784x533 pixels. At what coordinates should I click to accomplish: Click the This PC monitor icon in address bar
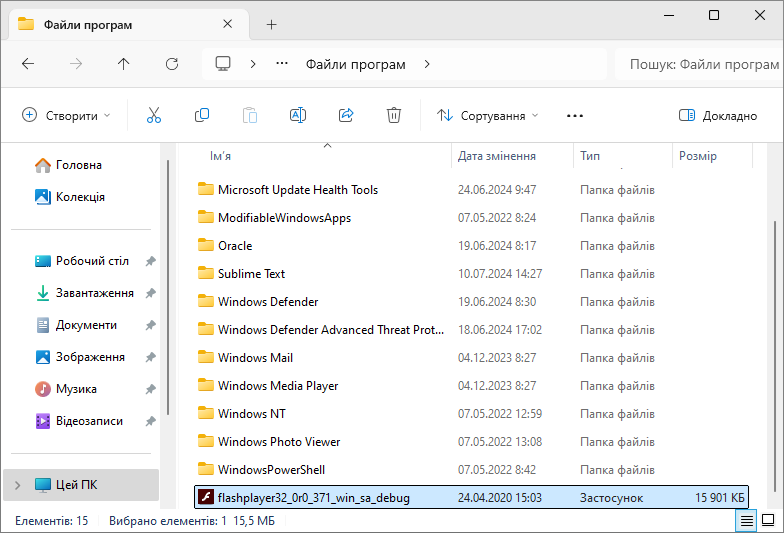[223, 64]
